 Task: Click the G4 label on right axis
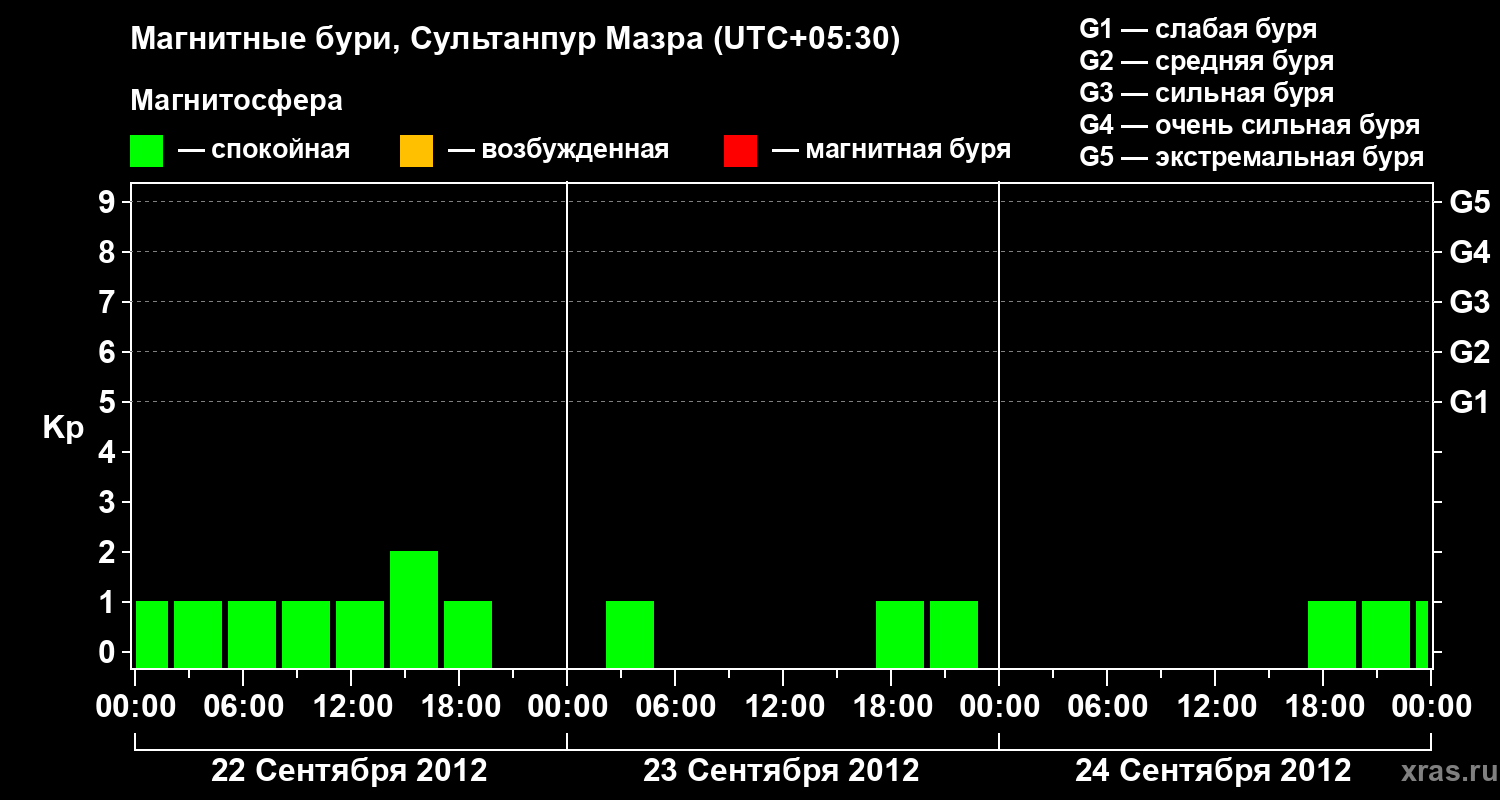click(1470, 253)
